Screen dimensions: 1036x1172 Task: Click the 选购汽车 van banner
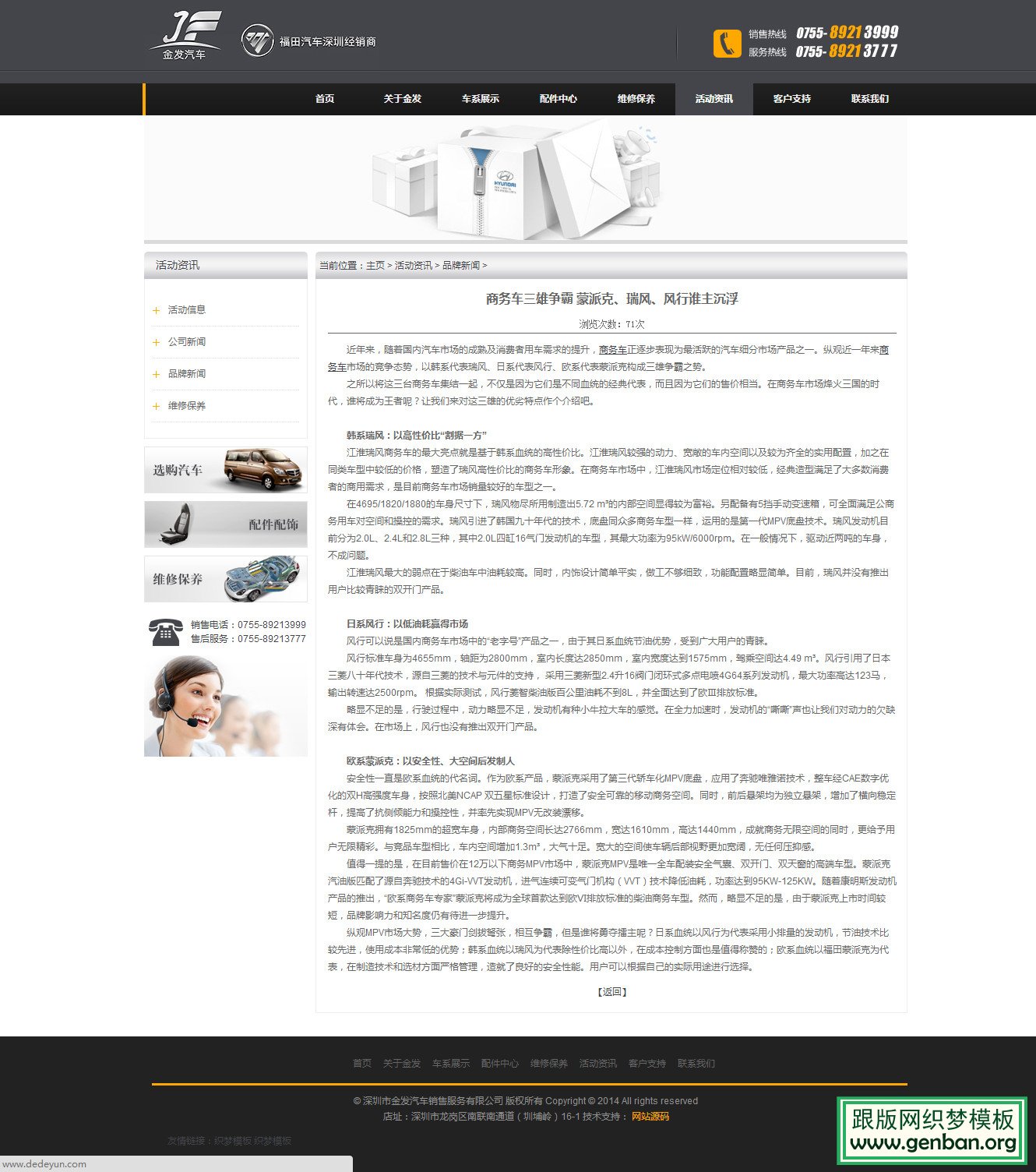[226, 470]
